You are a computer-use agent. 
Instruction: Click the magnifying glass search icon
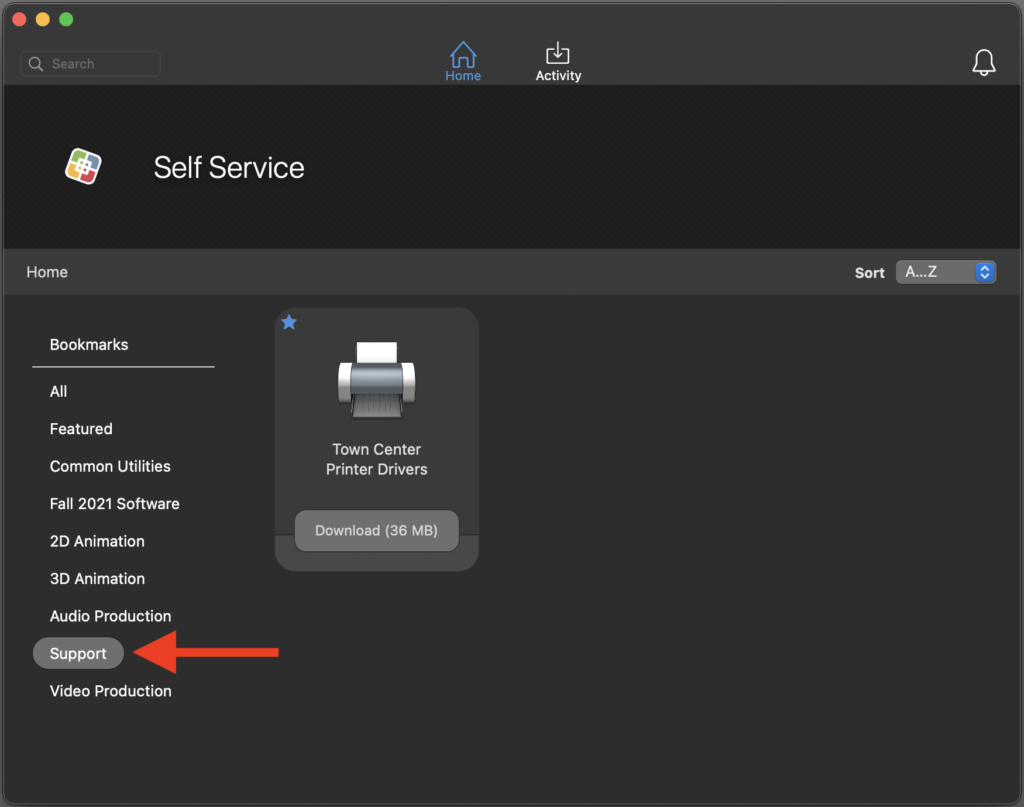click(36, 64)
